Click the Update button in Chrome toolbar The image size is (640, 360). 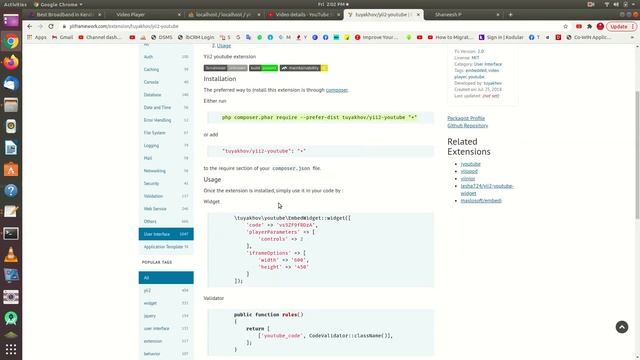coord(621,26)
